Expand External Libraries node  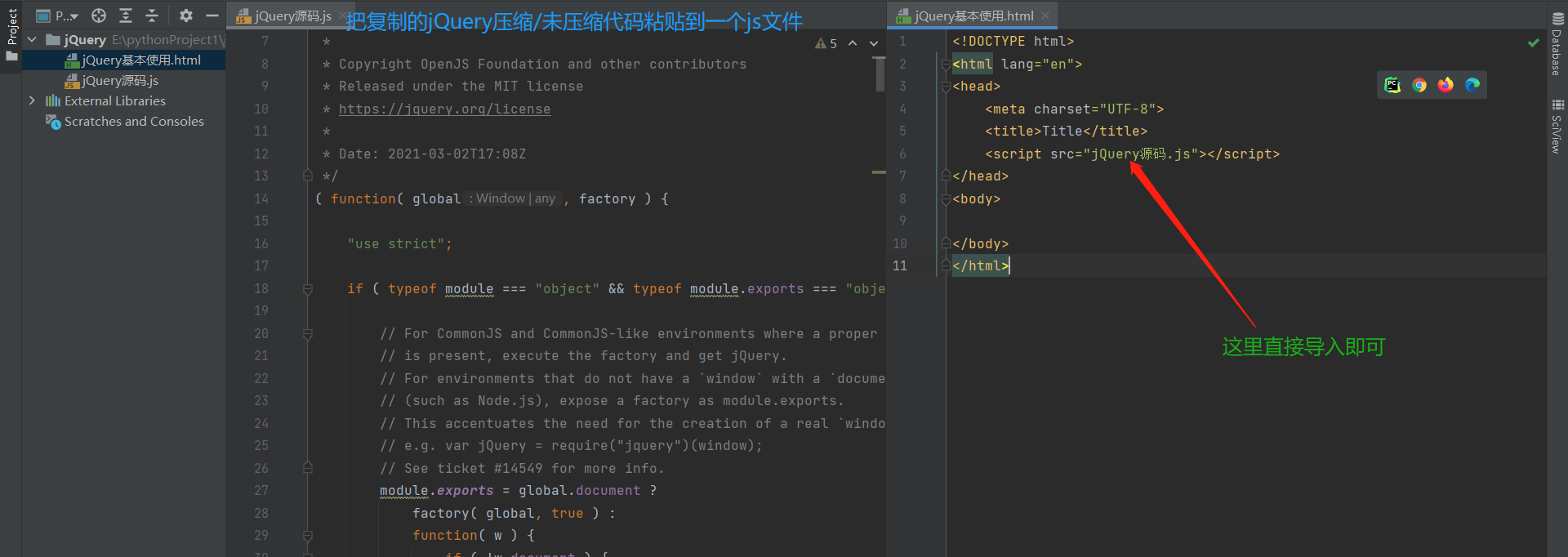(x=32, y=100)
